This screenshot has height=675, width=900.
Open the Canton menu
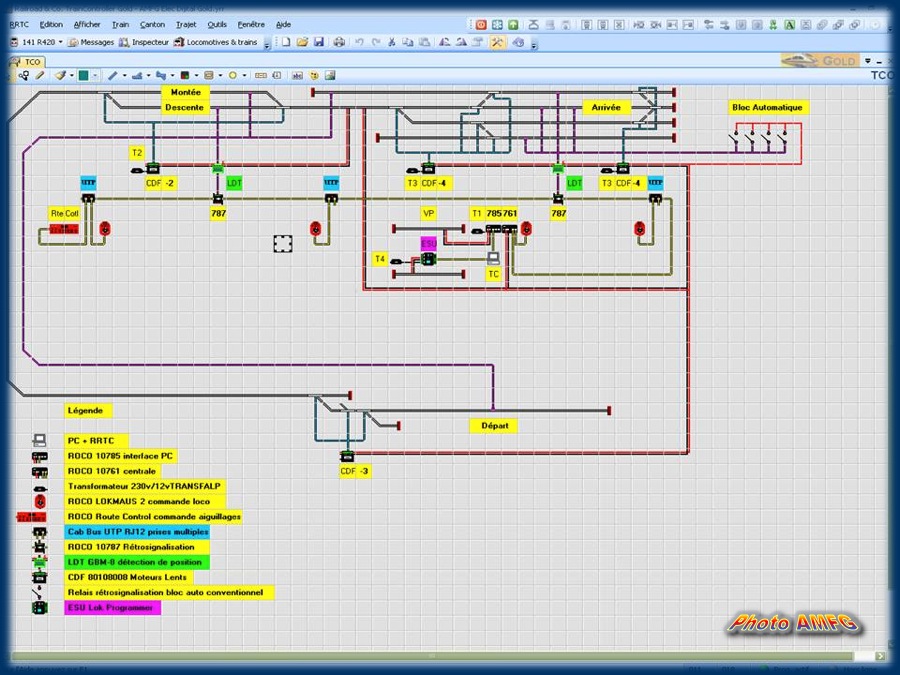point(152,25)
